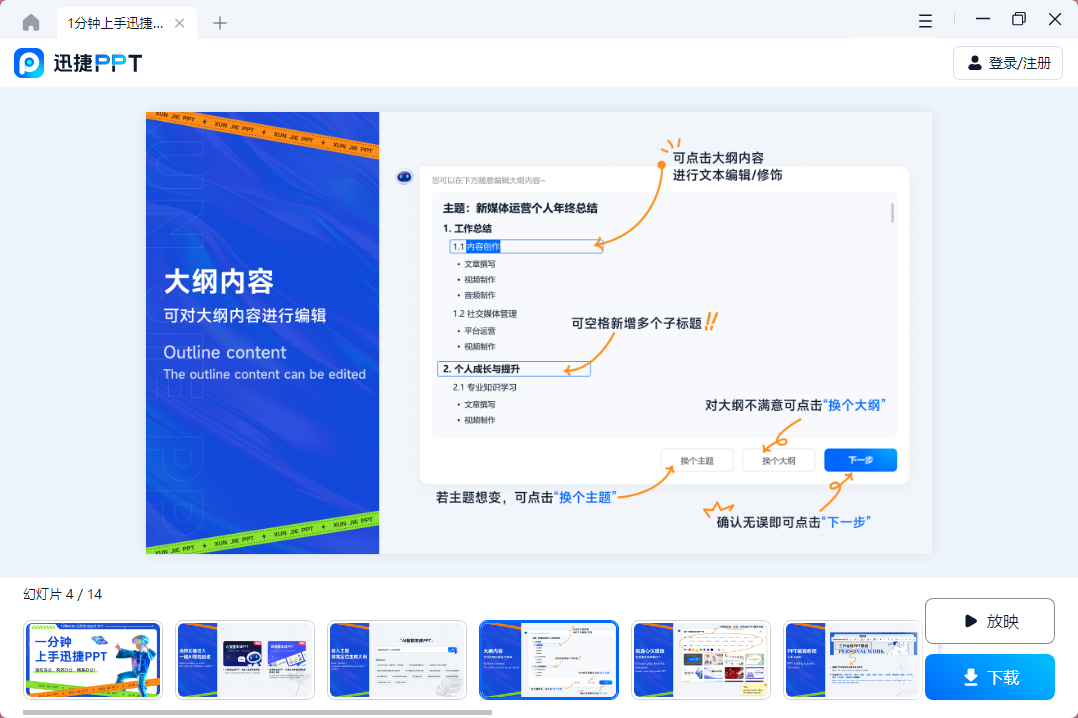This screenshot has height=718, width=1078.
Task: Click the 迅捷PPT logo
Action: point(78,63)
